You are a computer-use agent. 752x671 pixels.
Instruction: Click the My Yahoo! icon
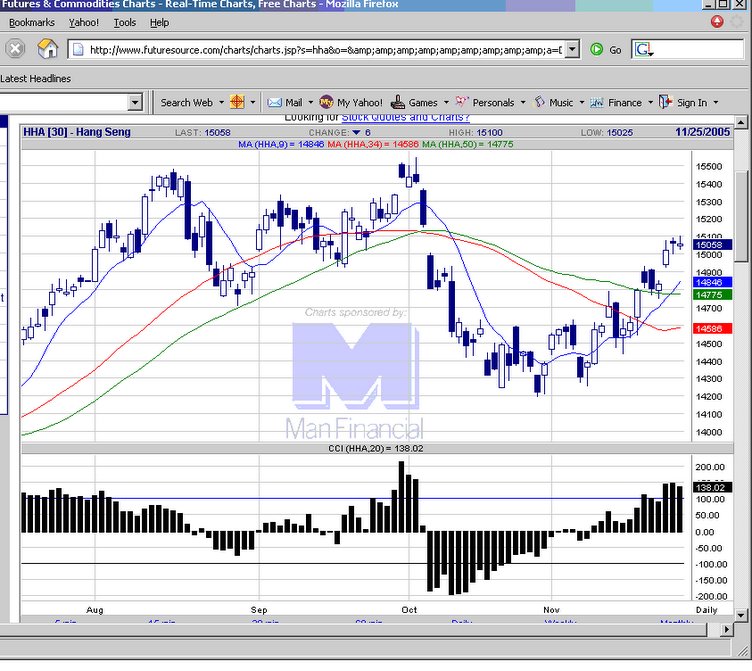[x=326, y=102]
